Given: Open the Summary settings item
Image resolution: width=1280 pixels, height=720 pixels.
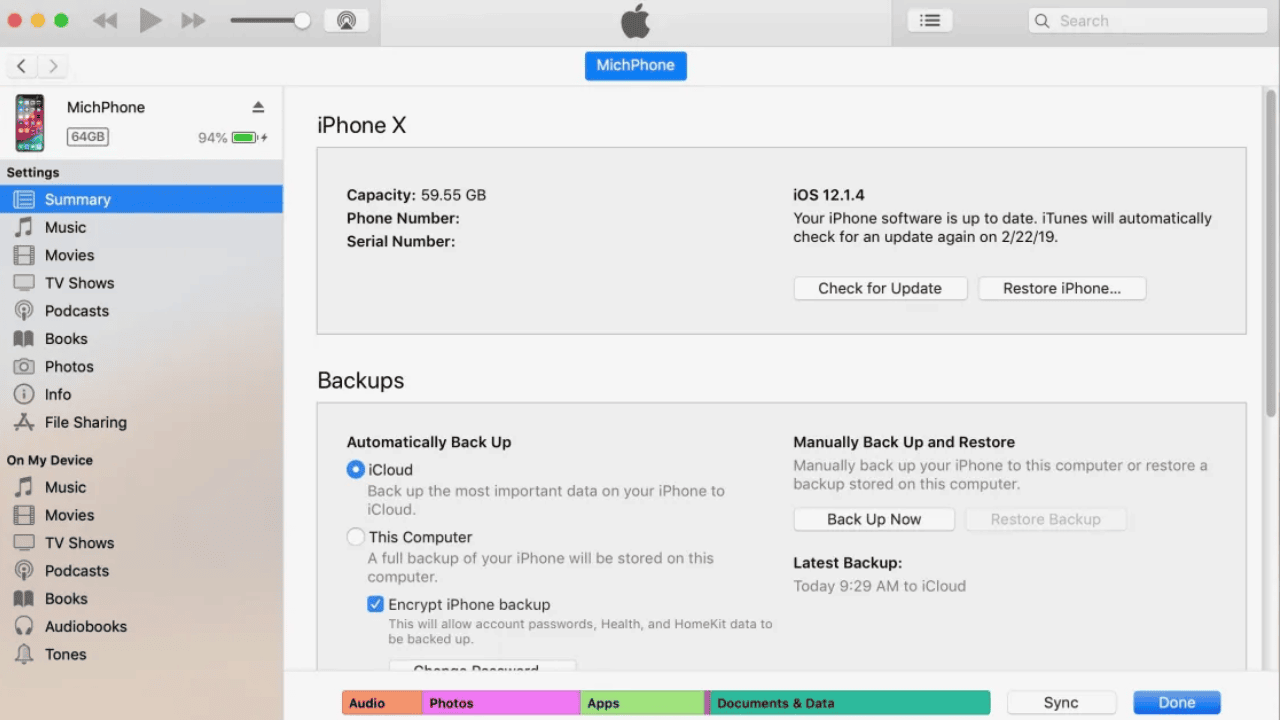Looking at the screenshot, I should click(x=141, y=199).
